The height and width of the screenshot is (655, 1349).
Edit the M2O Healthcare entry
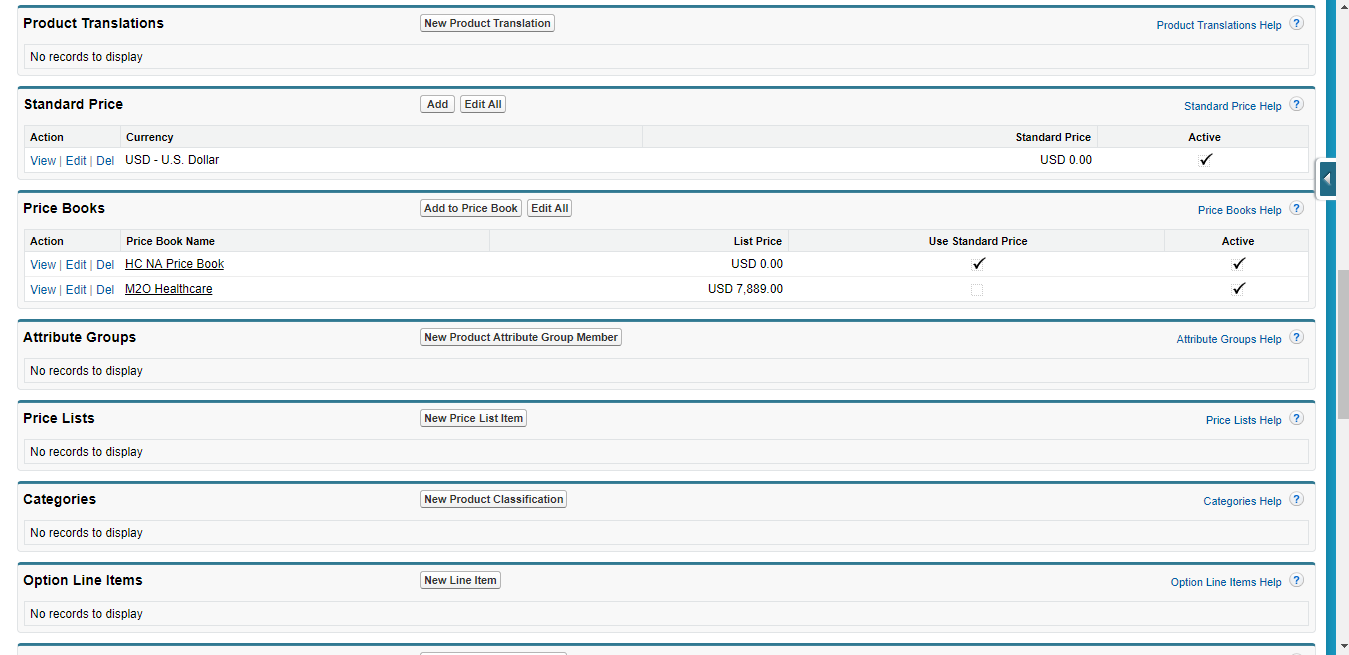[x=76, y=290]
